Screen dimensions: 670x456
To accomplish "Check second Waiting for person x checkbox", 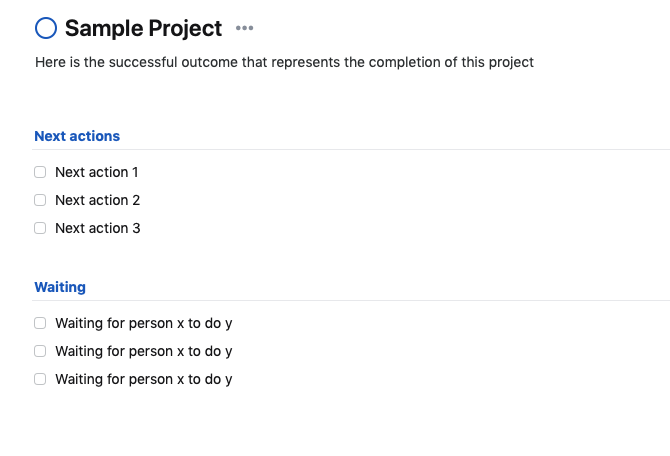I will coord(40,351).
